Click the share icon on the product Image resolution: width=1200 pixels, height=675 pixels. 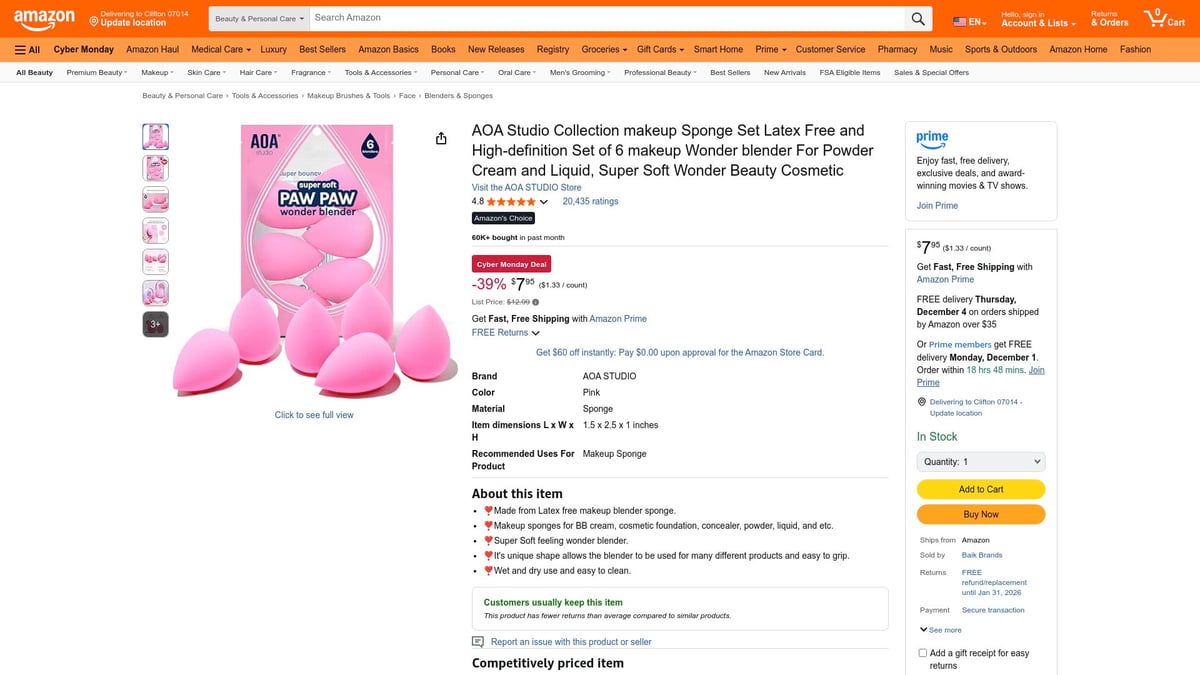click(x=441, y=138)
